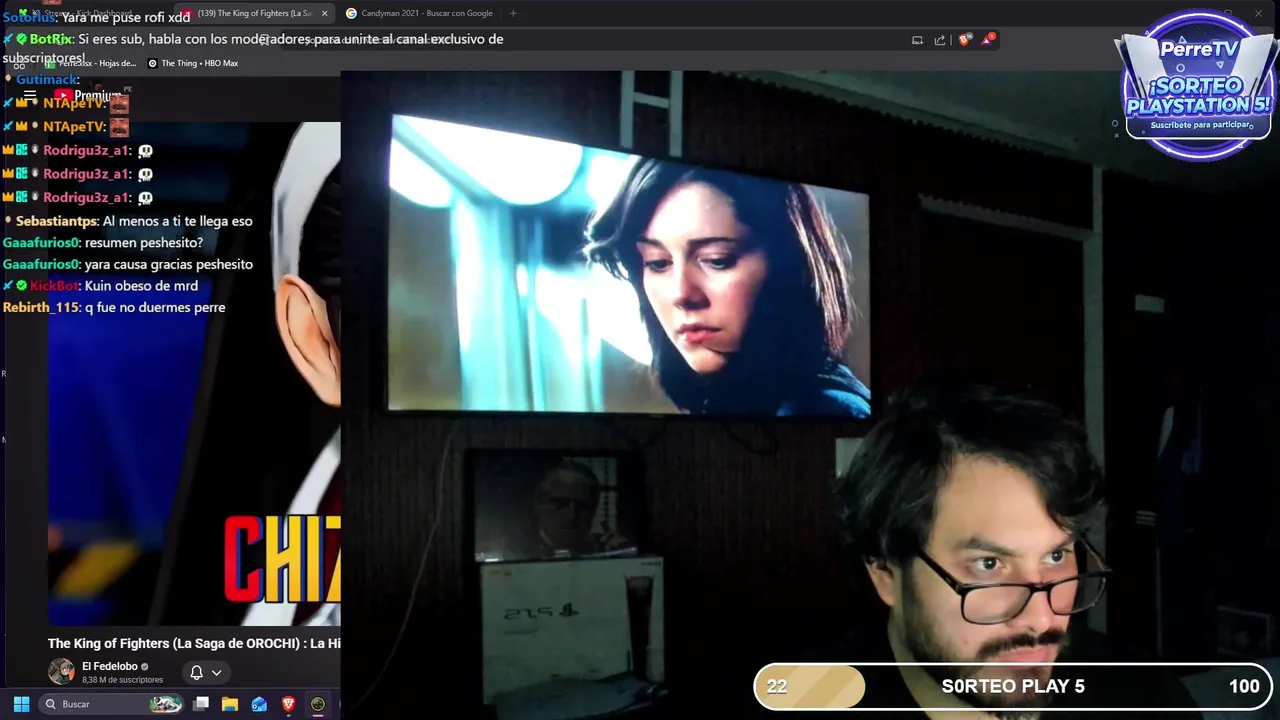Open File Explorer from the taskbar
Screen dimensions: 1280x720
tap(230, 704)
